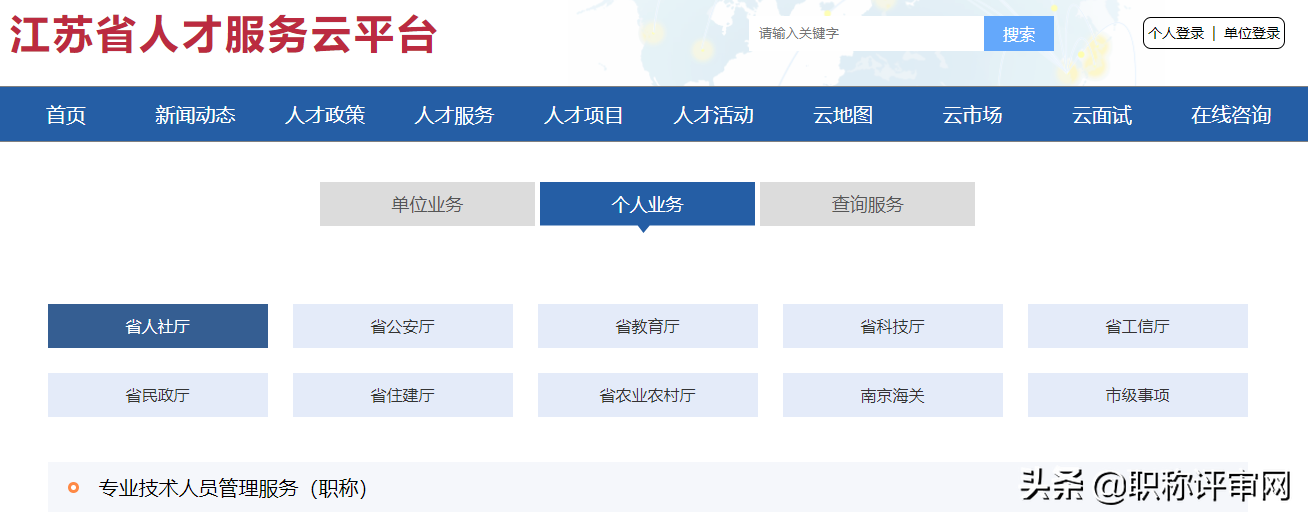The width and height of the screenshot is (1308, 518).
Task: Open 云市场 menu item
Action: click(972, 115)
